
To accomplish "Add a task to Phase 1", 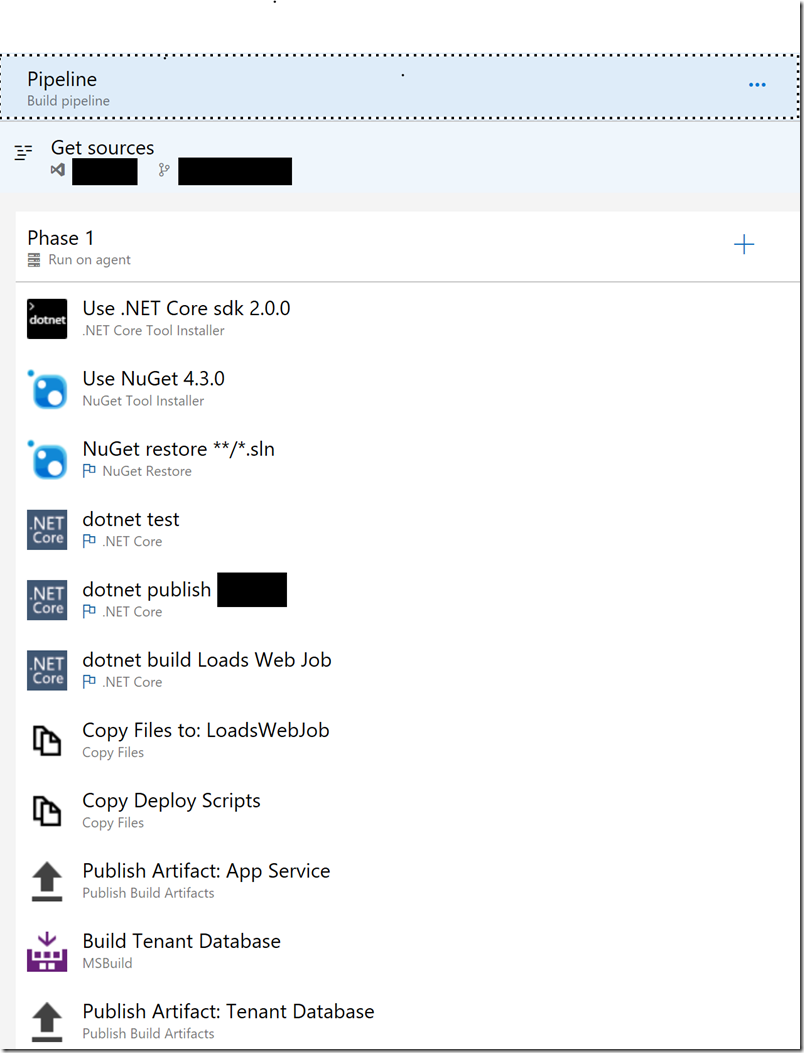I will (744, 244).
